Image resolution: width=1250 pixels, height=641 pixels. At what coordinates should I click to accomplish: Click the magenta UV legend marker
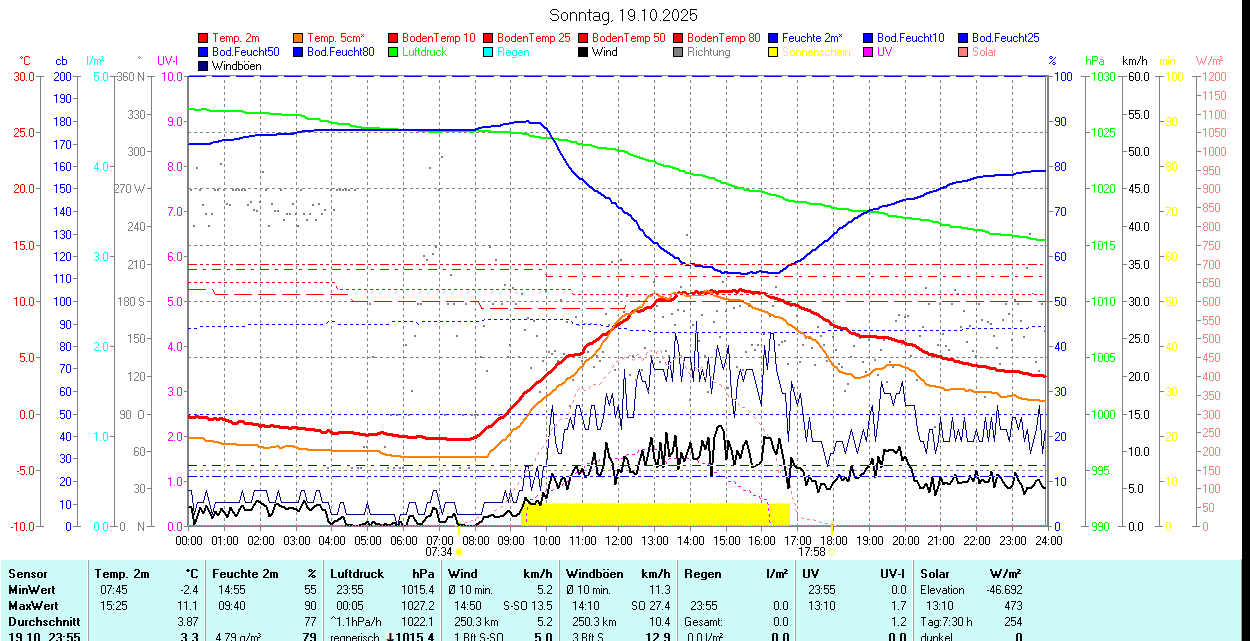869,52
